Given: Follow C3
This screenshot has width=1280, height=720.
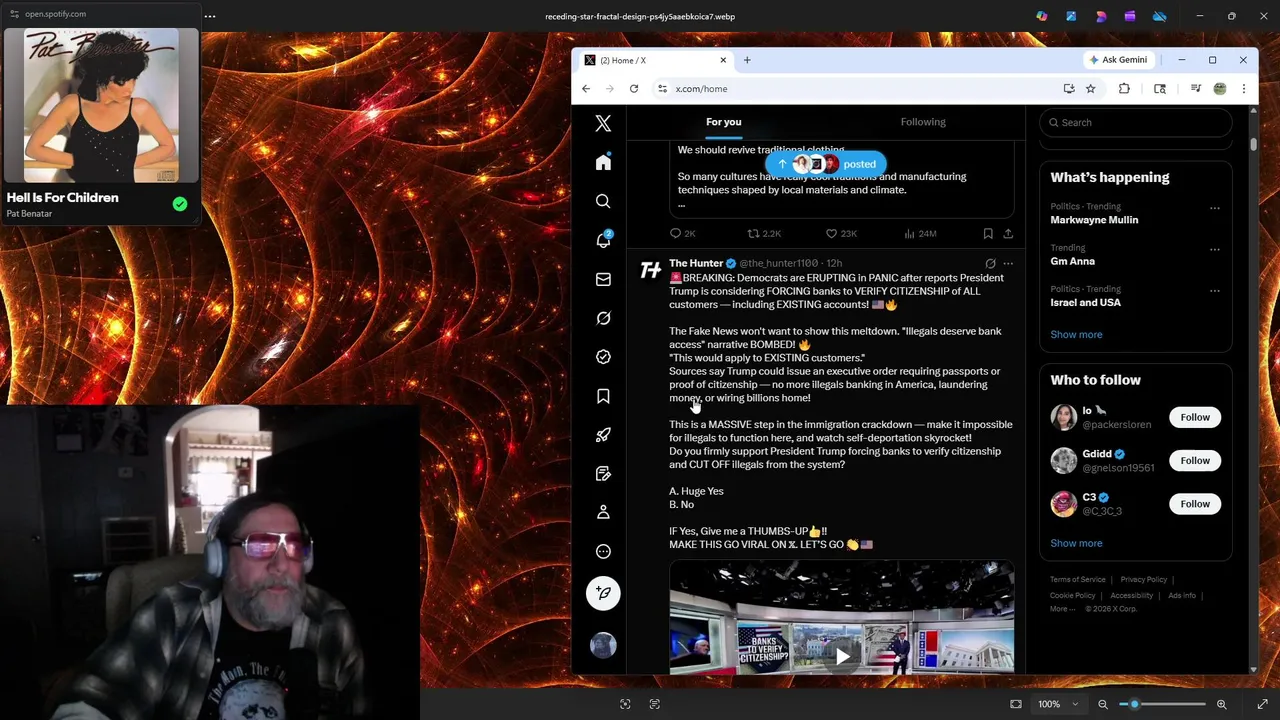Looking at the screenshot, I should 1195,504.
